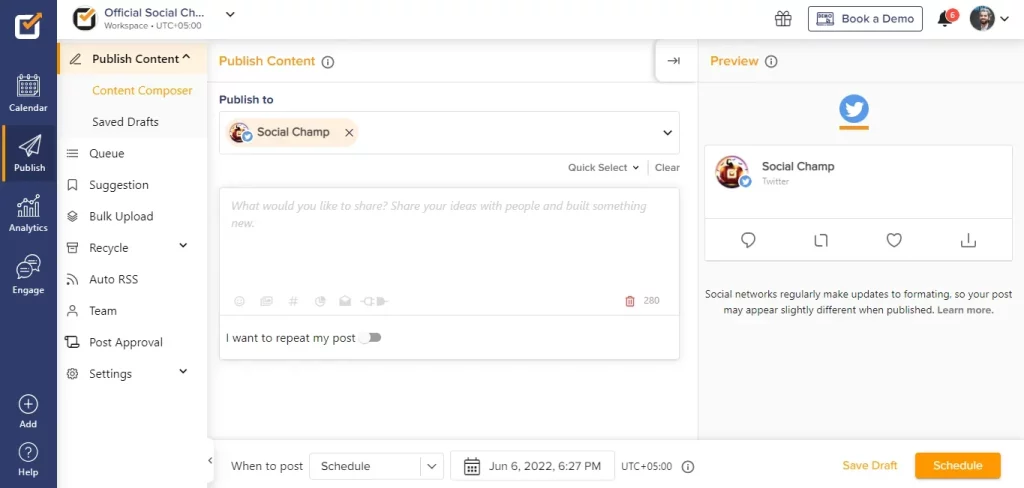Click the UTC+05:00 label beside date
This screenshot has width=1024, height=488.
pyautogui.click(x=646, y=466)
